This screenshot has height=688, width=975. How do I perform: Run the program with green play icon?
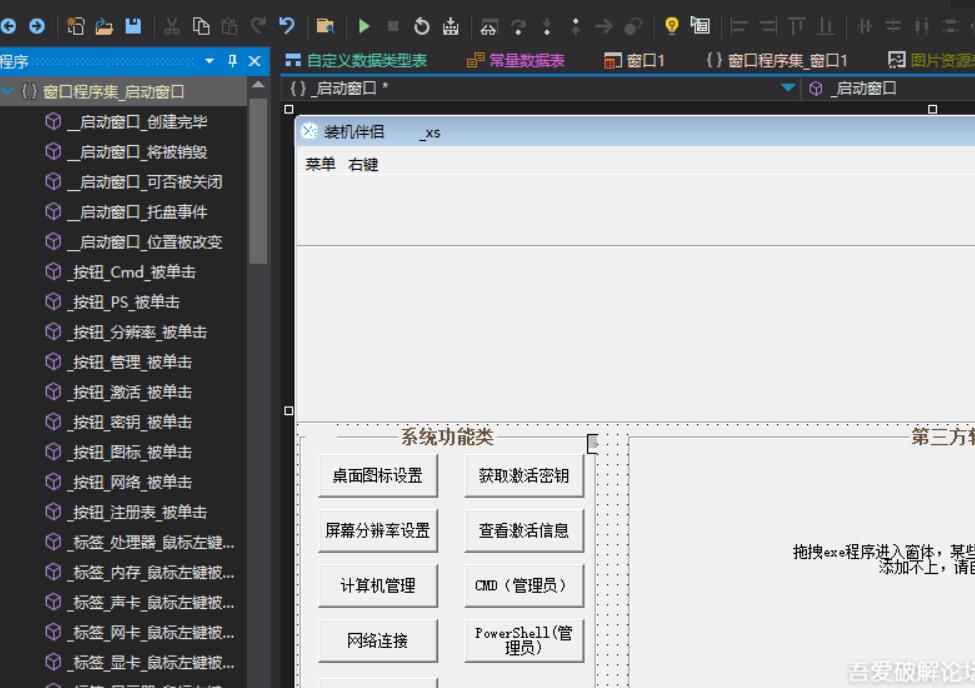tap(364, 26)
